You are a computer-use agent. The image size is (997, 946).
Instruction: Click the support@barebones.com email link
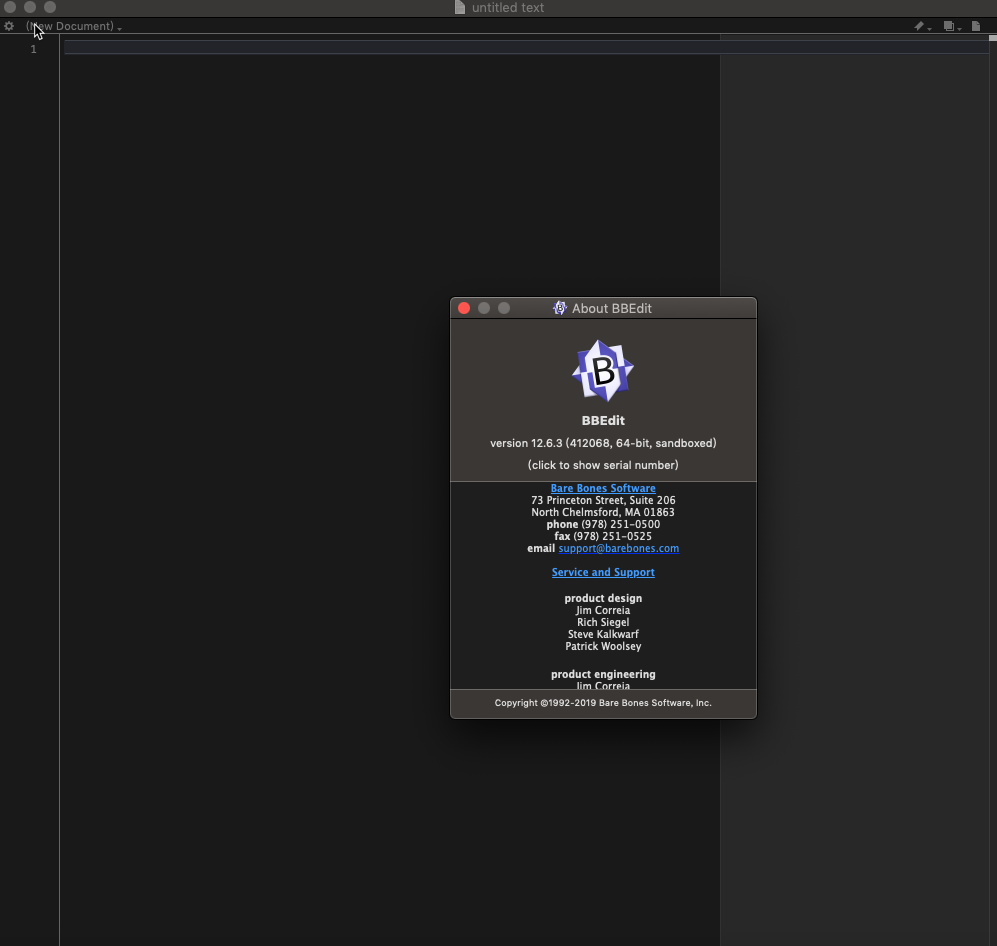[619, 548]
